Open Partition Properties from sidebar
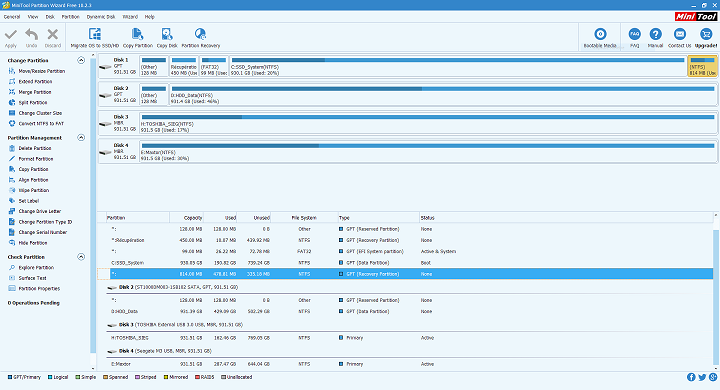 (34, 288)
